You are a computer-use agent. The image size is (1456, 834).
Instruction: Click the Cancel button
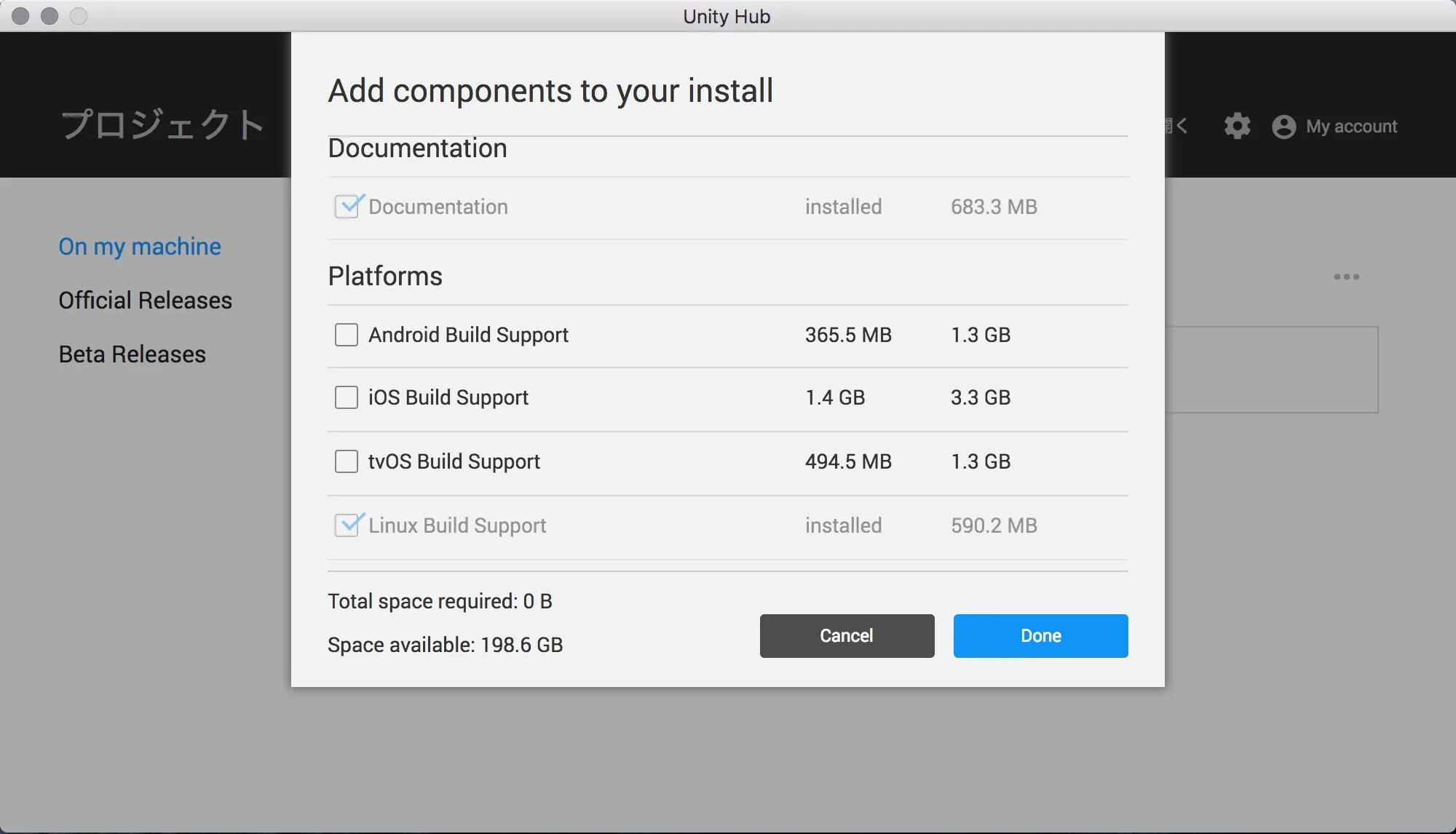(847, 636)
